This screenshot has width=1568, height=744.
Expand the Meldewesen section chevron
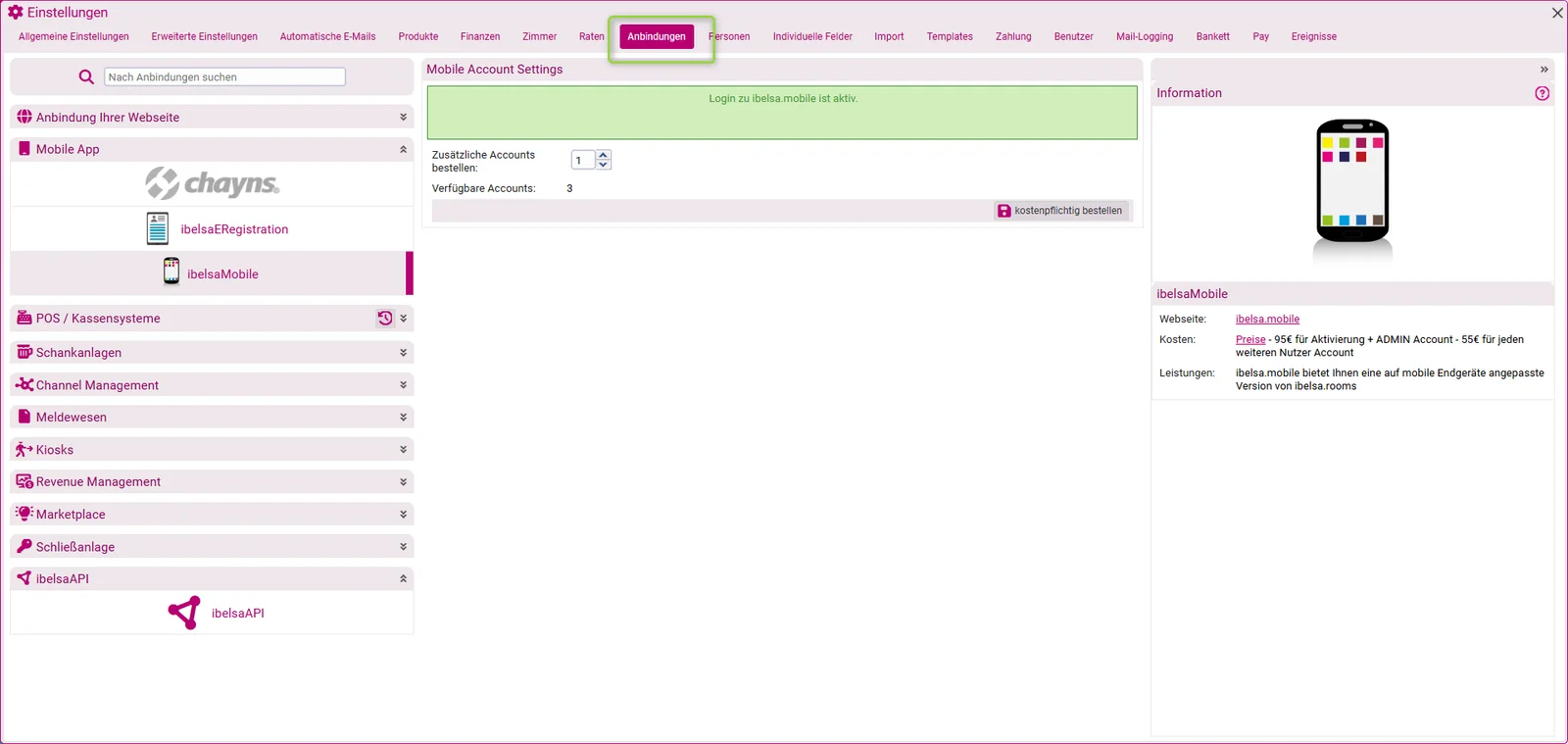click(x=403, y=417)
